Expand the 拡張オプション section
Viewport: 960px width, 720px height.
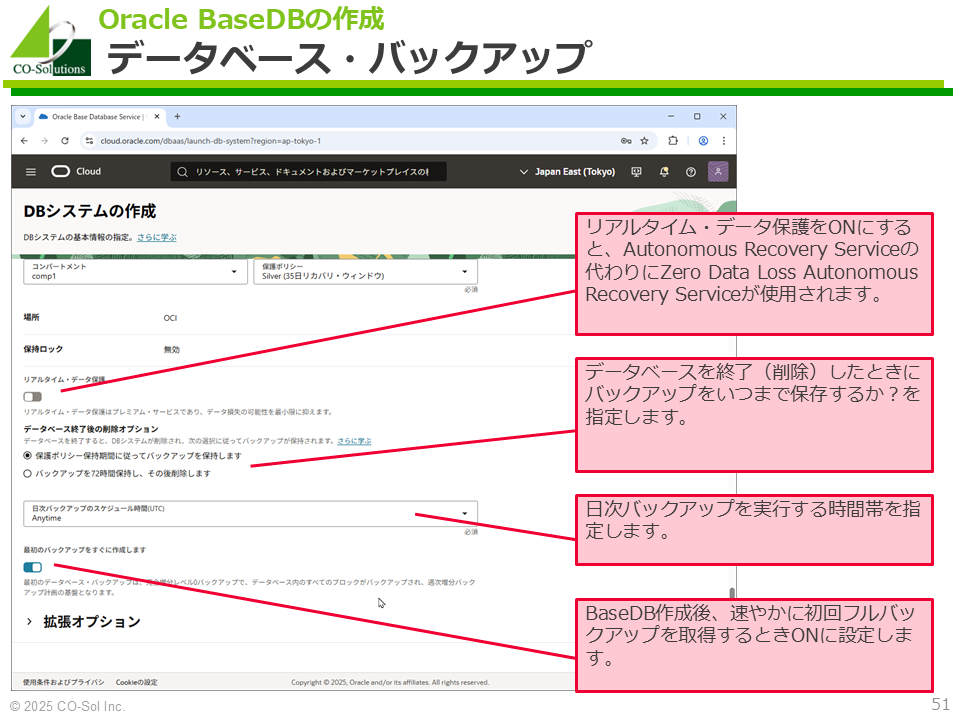pyautogui.click(x=83, y=622)
